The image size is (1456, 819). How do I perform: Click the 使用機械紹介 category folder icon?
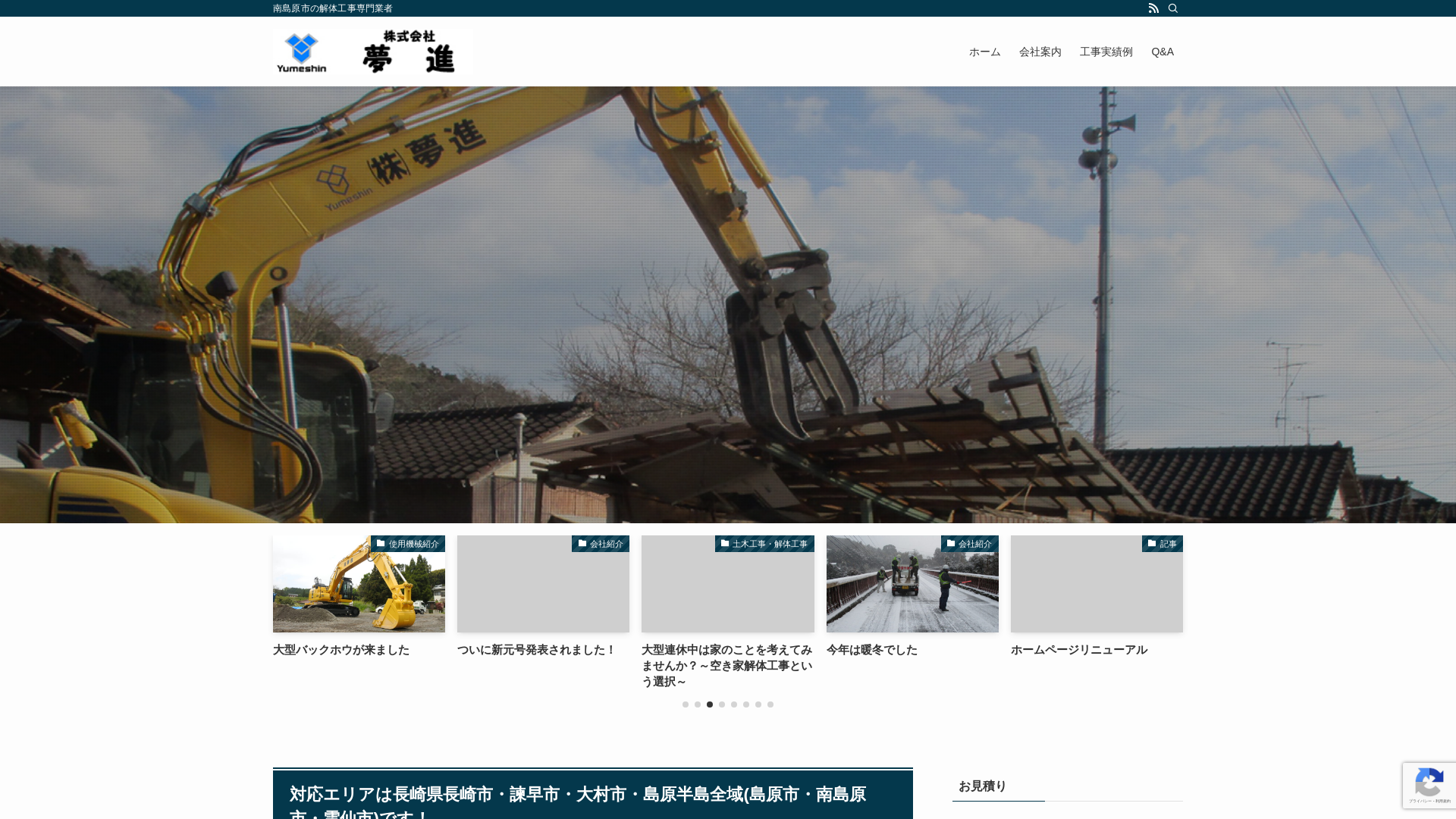[381, 544]
